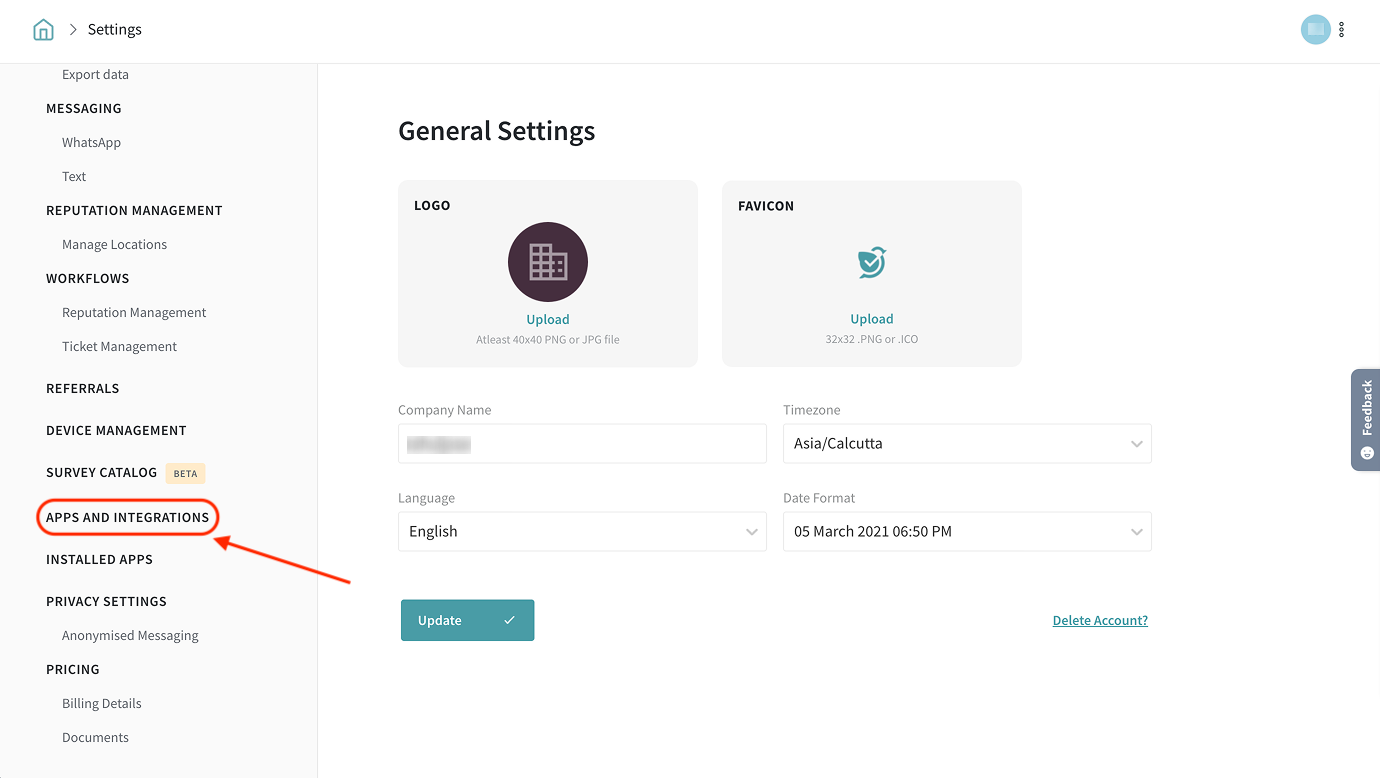Open the three-dot menu at top right
This screenshot has width=1380, height=778.
(x=1341, y=30)
